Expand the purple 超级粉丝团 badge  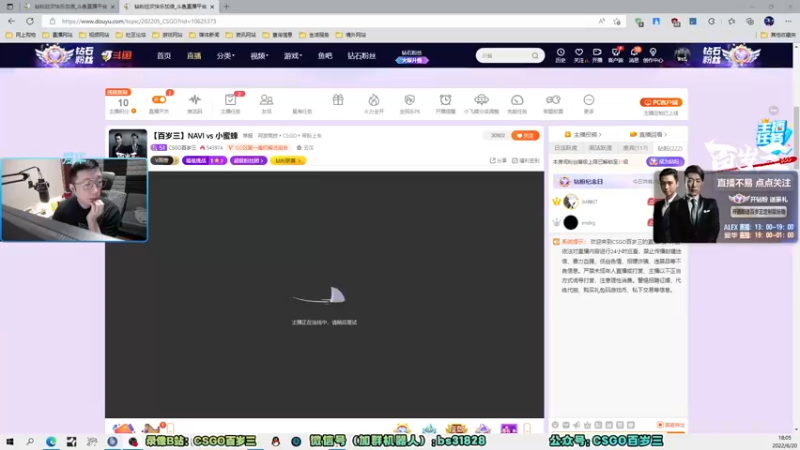(x=248, y=160)
